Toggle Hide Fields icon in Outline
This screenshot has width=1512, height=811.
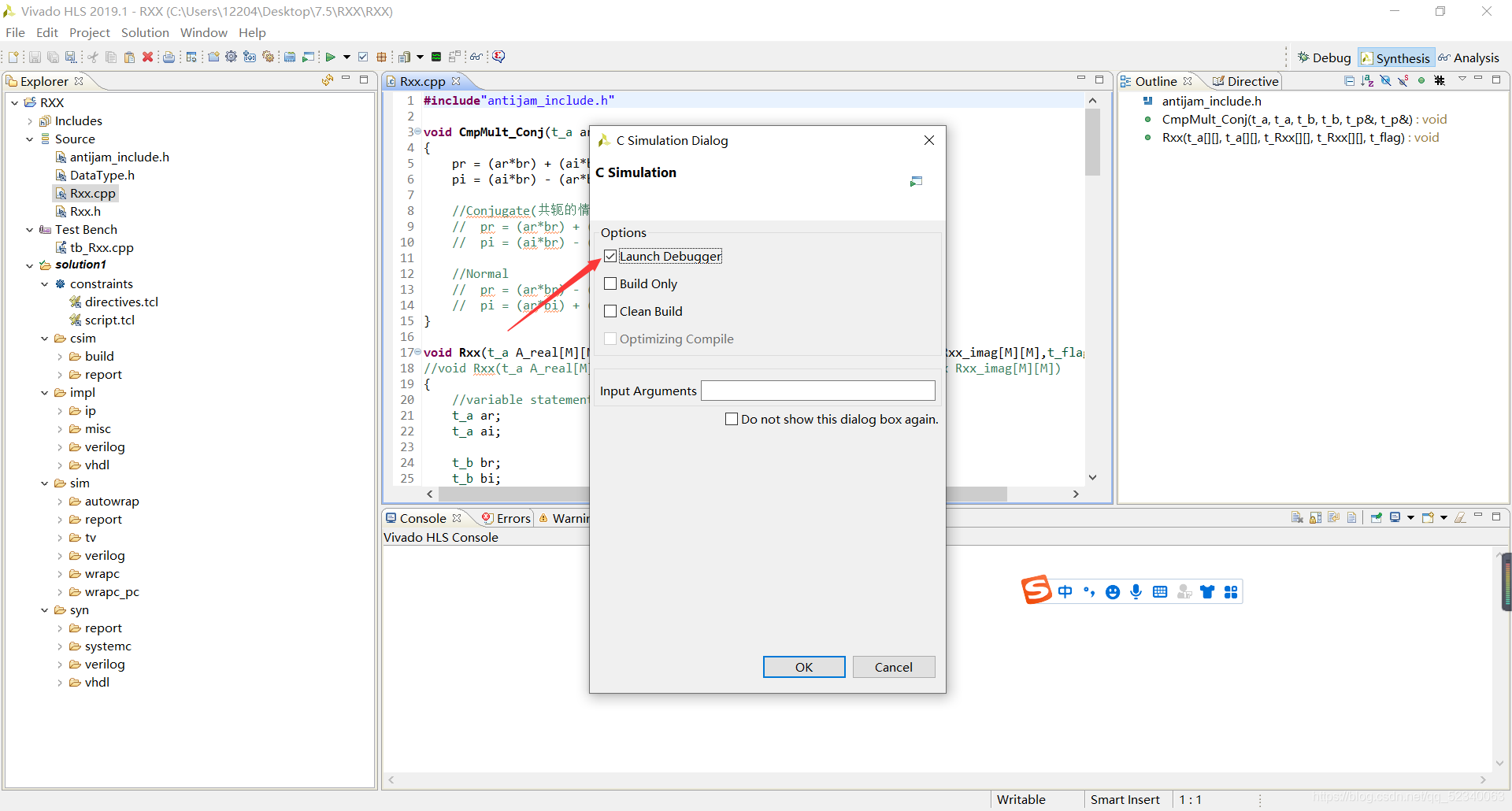coord(1386,81)
